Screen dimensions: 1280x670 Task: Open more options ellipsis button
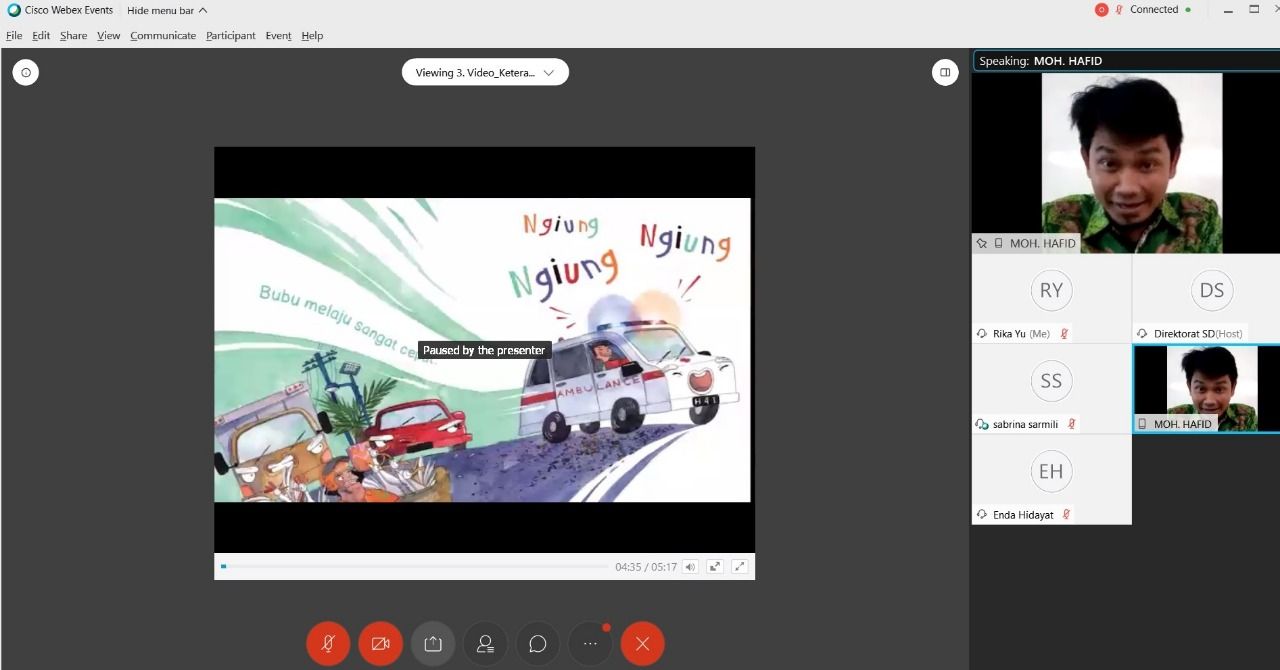point(590,644)
